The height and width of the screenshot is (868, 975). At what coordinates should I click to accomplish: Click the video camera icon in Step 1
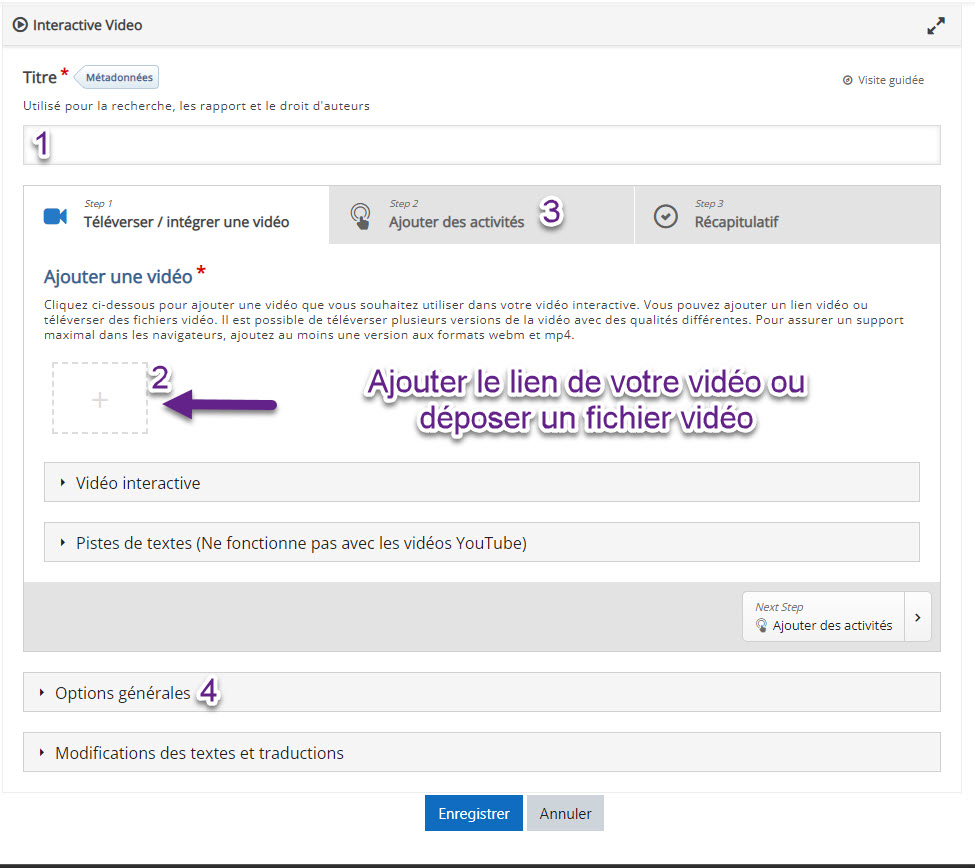pos(55,216)
